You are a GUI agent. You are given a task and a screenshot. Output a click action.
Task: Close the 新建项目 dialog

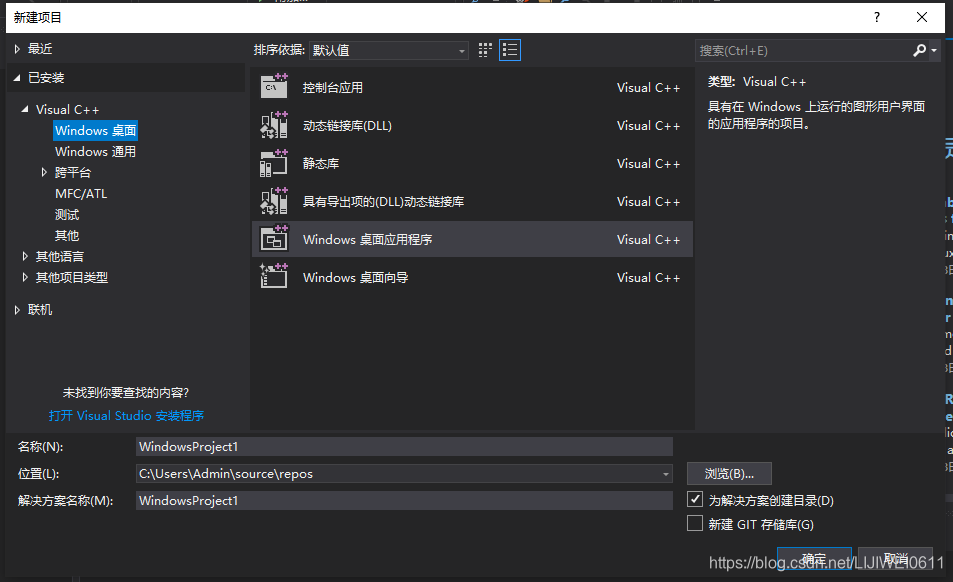tap(922, 17)
